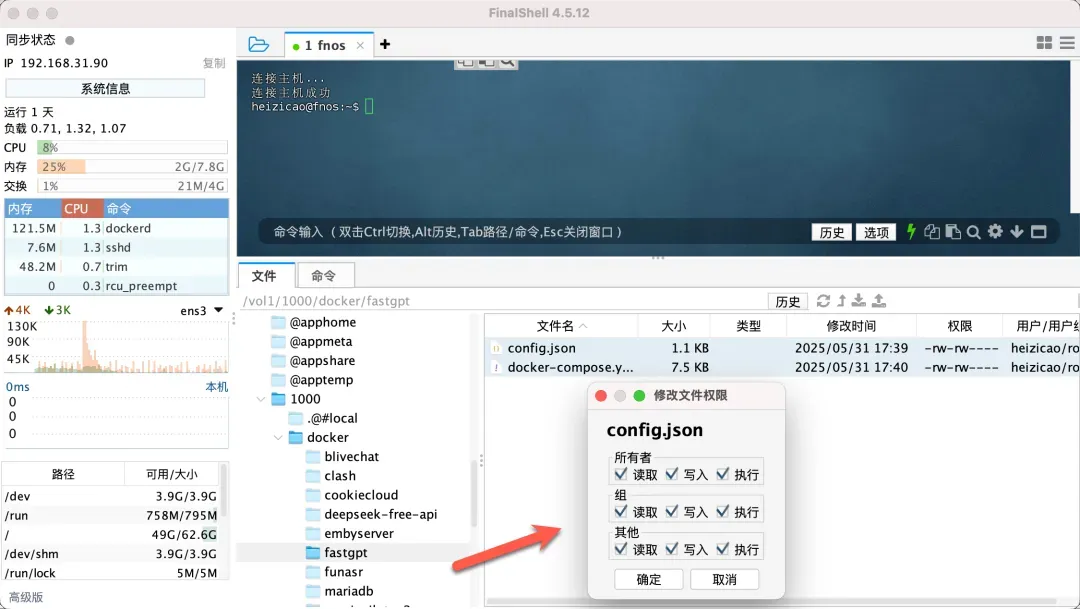This screenshot has height=609, width=1080.
Task: Click 高级版 link at bottom left
Action: (x=26, y=597)
